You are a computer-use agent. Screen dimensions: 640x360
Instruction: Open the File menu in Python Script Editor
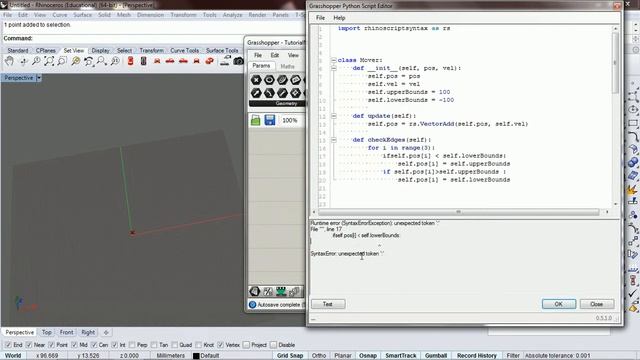pos(320,18)
